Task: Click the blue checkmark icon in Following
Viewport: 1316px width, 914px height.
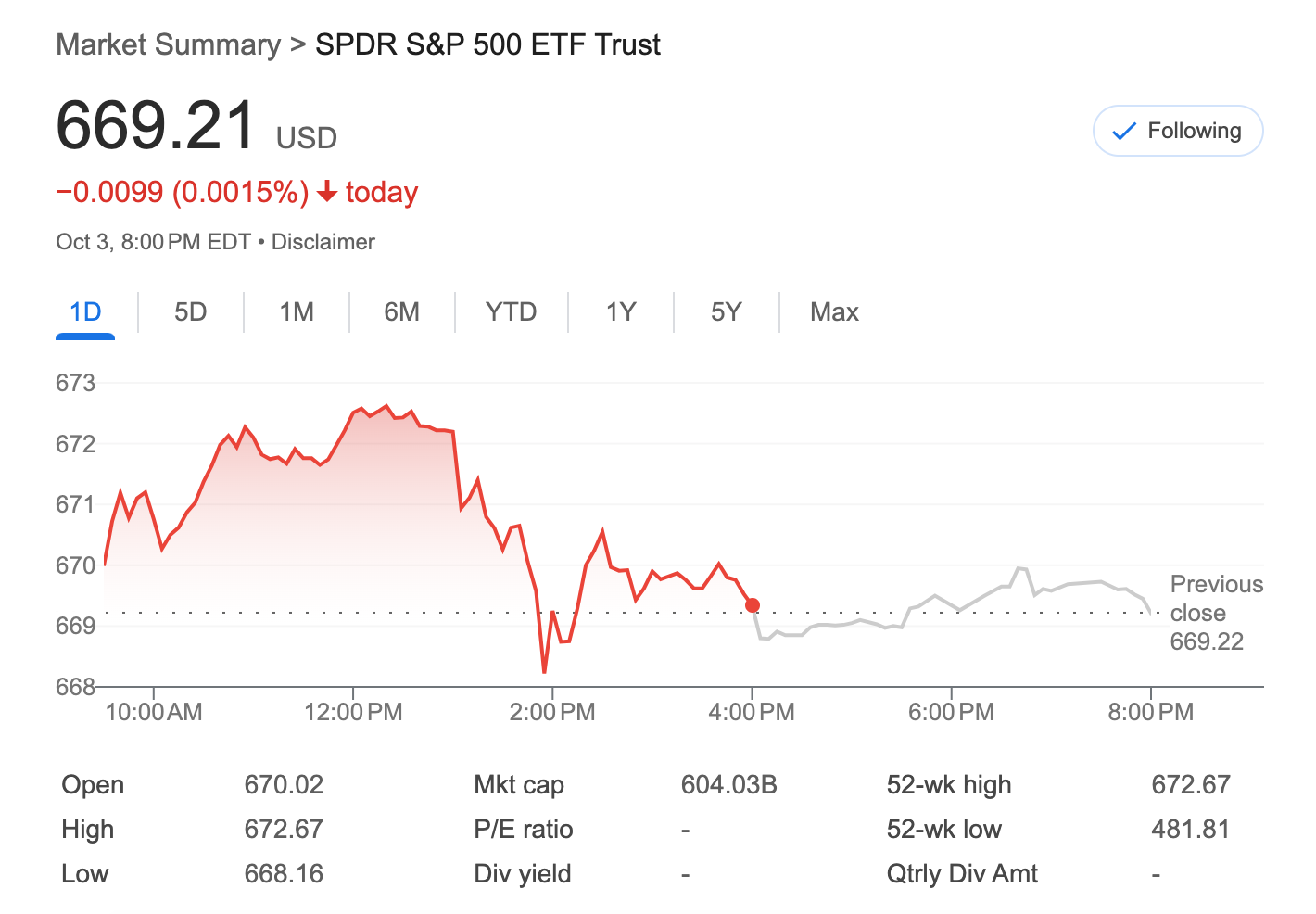Action: pos(1124,132)
